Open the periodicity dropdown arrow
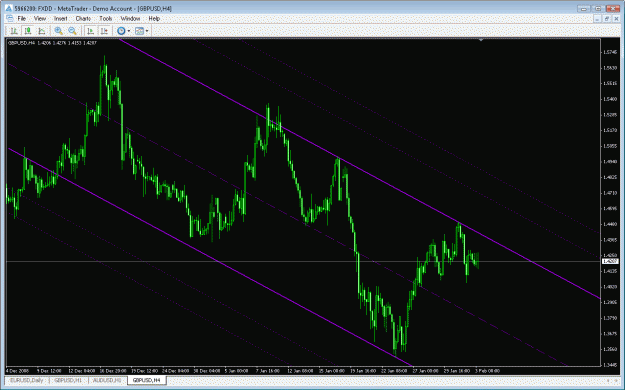Image resolution: width=625 pixels, height=390 pixels. 129,31
